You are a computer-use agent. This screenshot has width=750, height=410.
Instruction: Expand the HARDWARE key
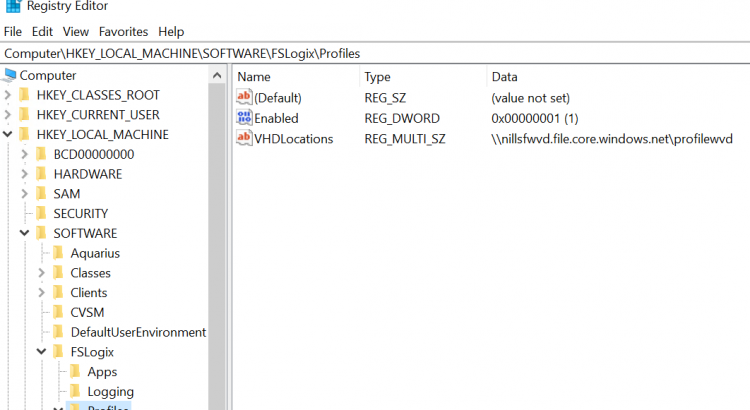tap(24, 174)
